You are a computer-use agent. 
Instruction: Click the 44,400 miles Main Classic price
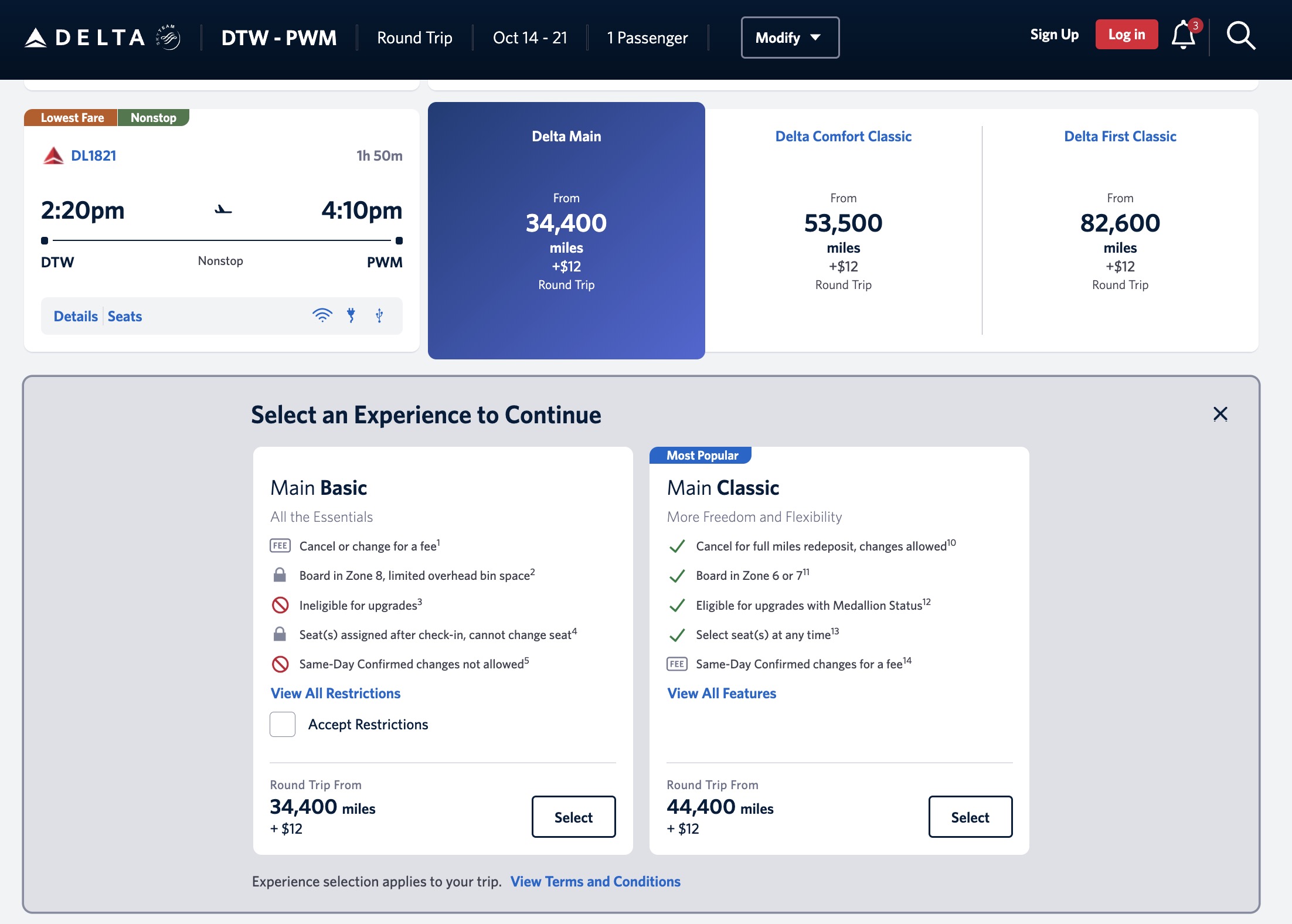(x=720, y=807)
